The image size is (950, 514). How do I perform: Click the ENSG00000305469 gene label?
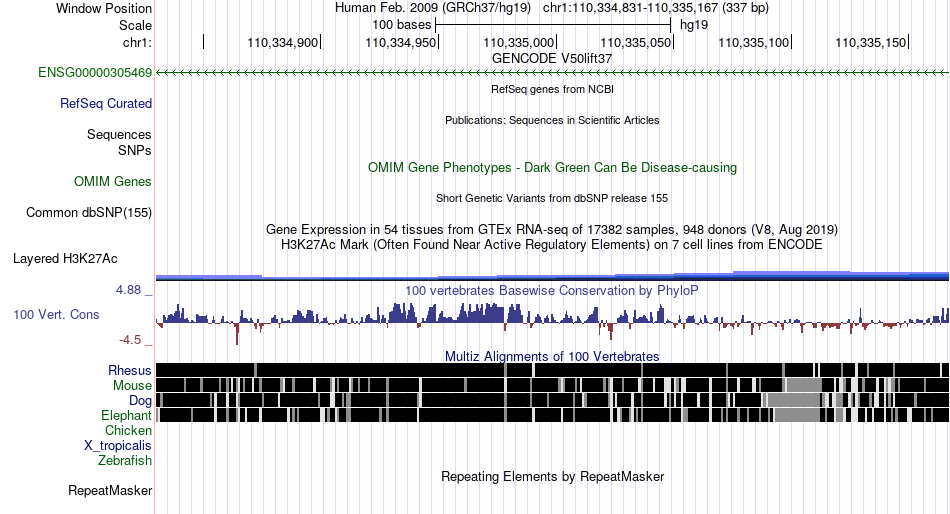coord(95,73)
